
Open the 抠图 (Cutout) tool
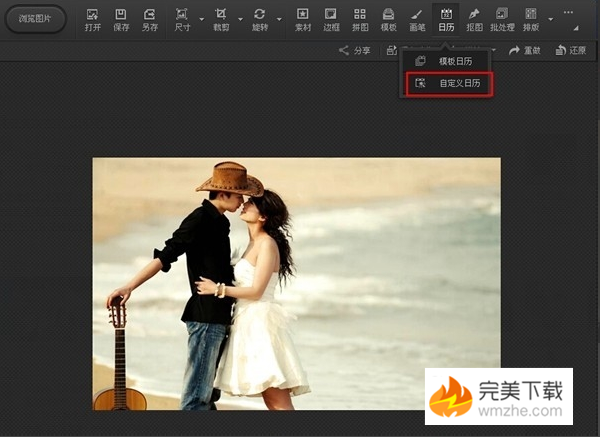474,19
